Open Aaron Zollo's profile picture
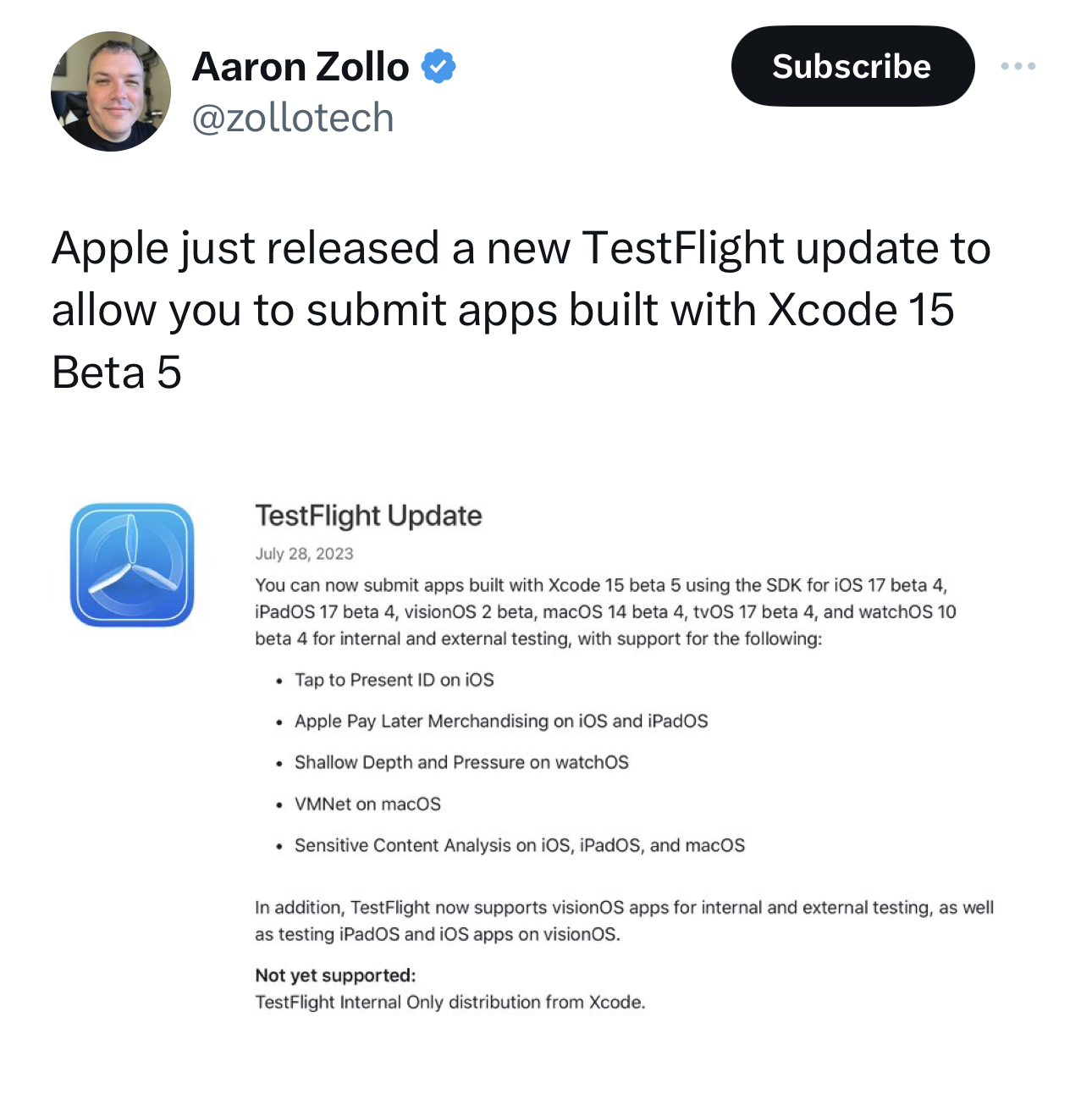 pyautogui.click(x=110, y=91)
